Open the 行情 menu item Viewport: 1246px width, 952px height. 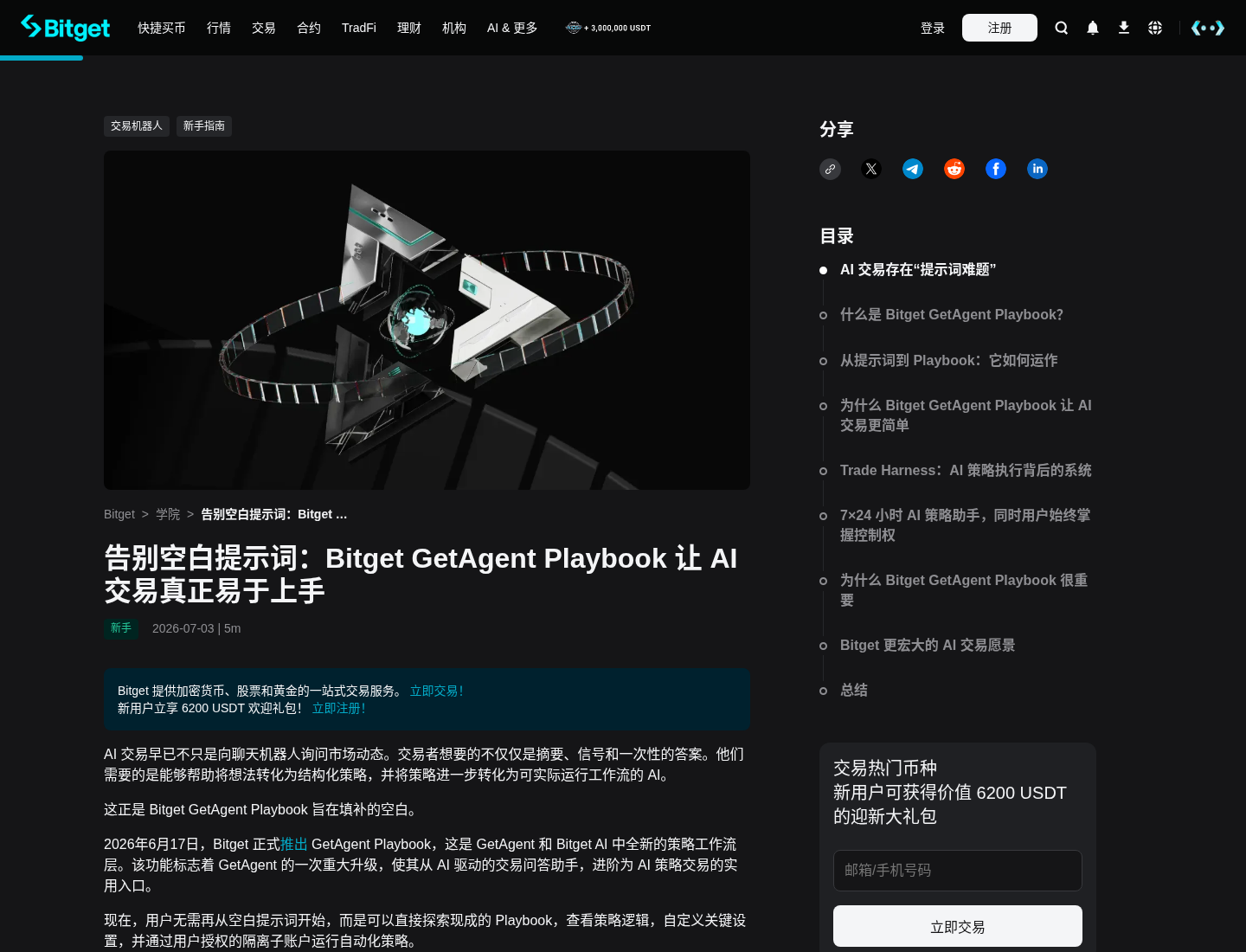tap(219, 28)
